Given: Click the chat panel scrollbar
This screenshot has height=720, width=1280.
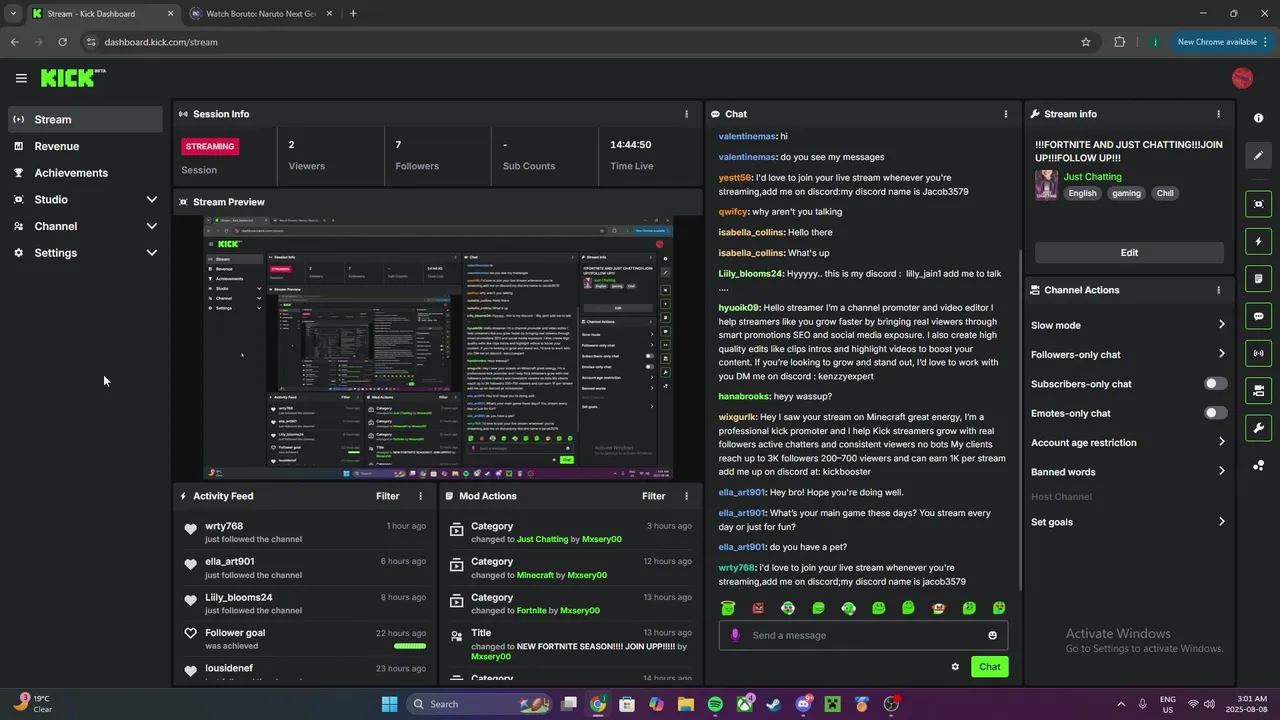Looking at the screenshot, I should (1020, 420).
